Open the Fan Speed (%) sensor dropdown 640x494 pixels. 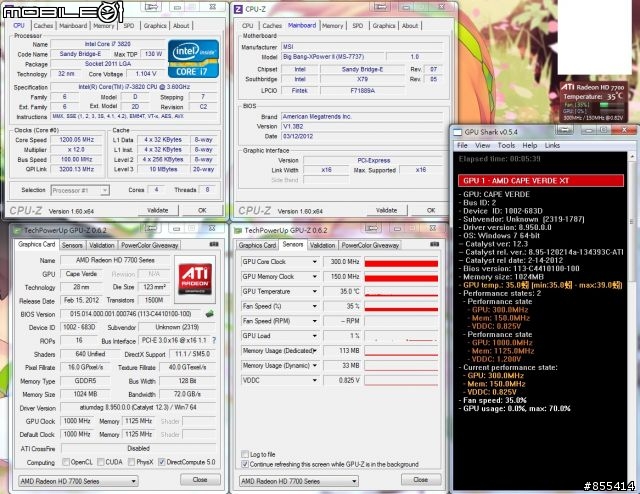coord(315,306)
